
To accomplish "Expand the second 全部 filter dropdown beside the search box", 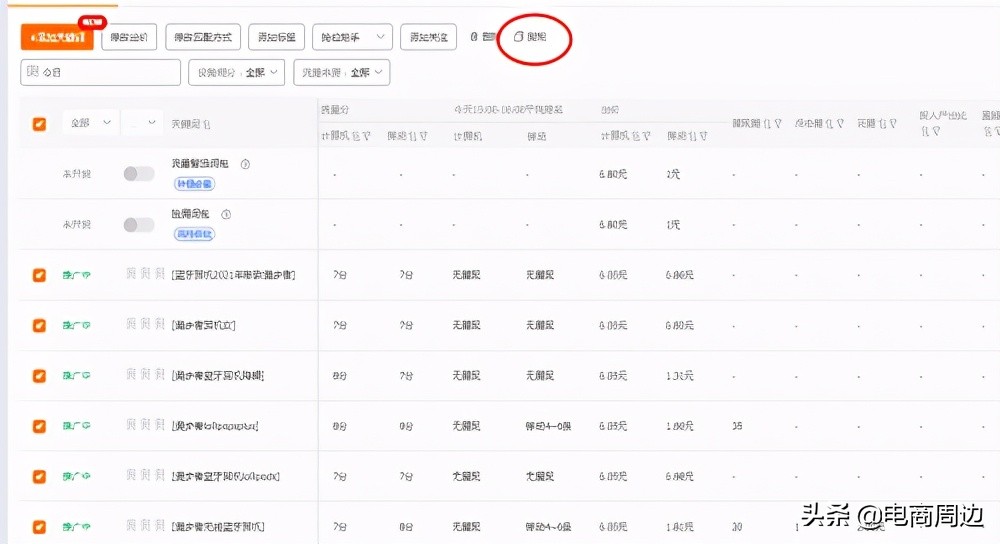I will point(342,72).
